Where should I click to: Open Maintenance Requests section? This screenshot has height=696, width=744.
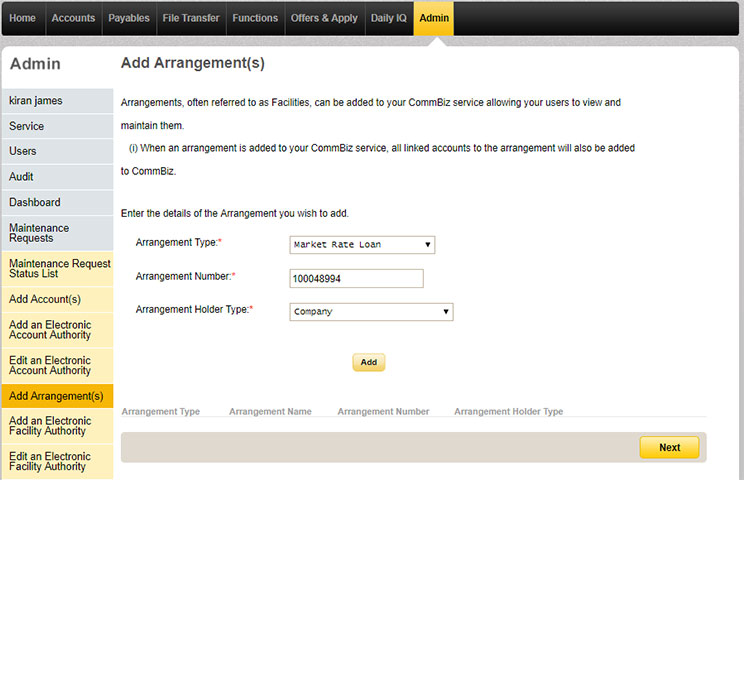57,233
